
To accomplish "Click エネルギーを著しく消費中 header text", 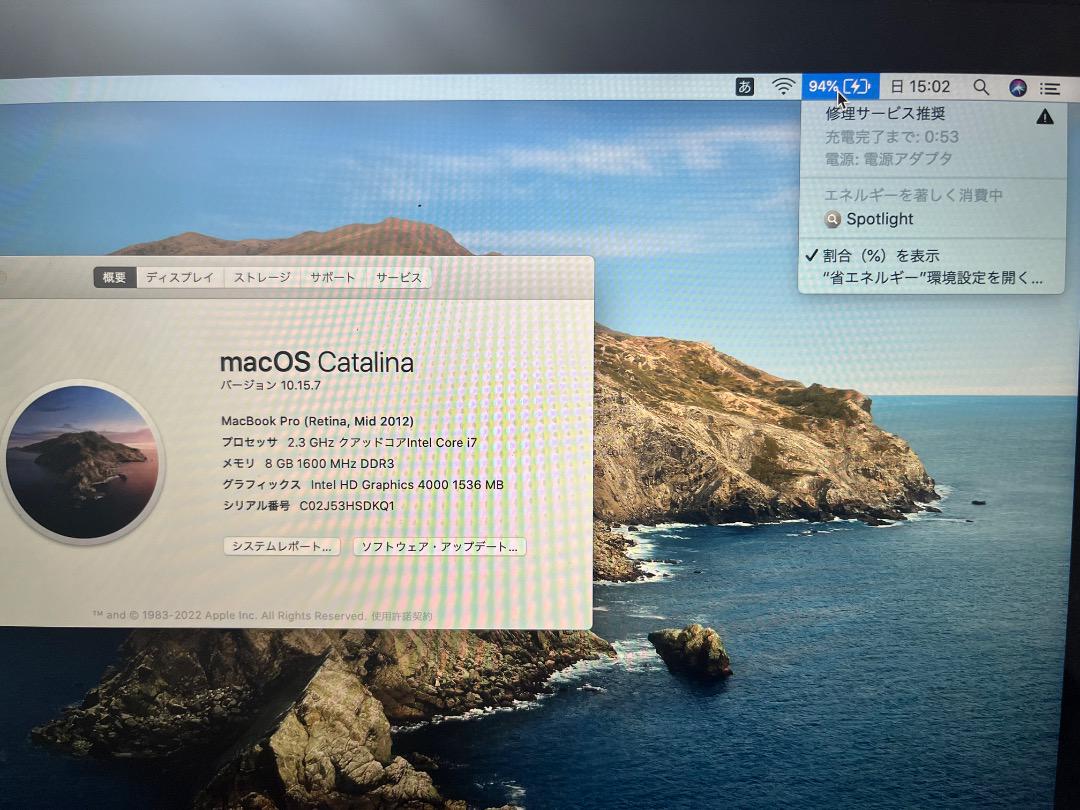I will [x=913, y=196].
